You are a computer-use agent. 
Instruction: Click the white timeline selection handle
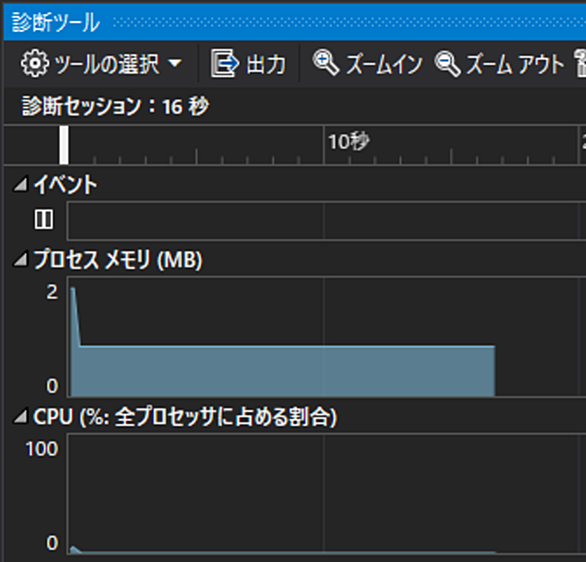tap(64, 145)
